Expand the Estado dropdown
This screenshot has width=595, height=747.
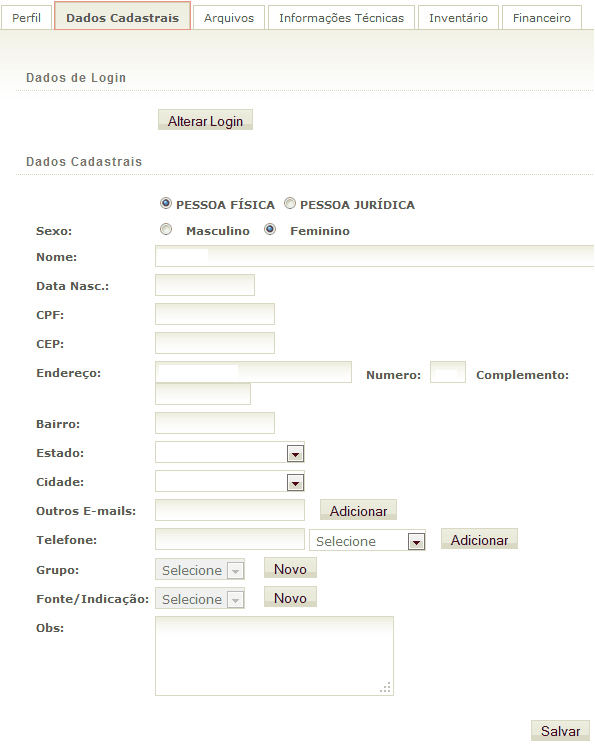pos(230,452)
